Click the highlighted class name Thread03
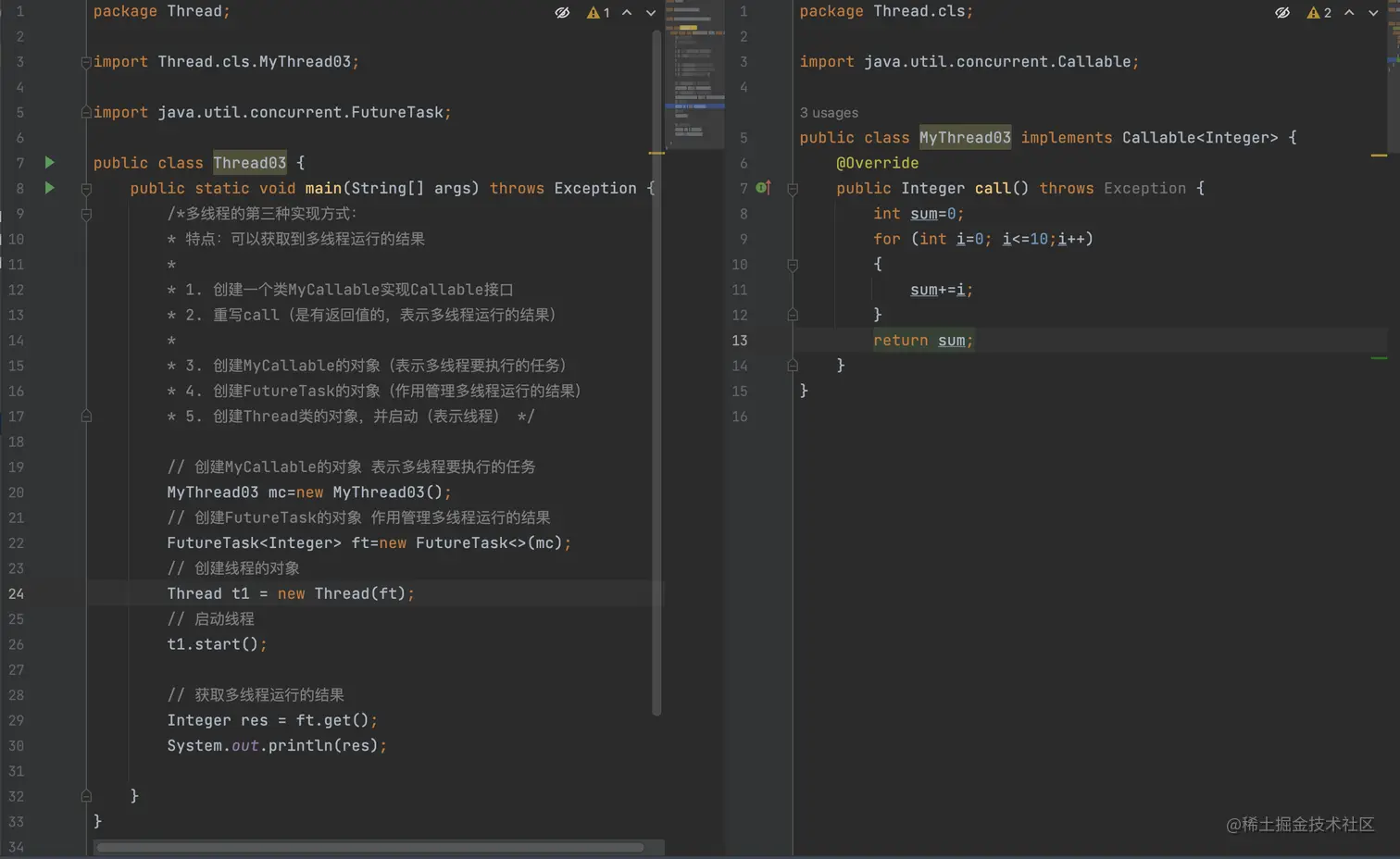 tap(250, 163)
